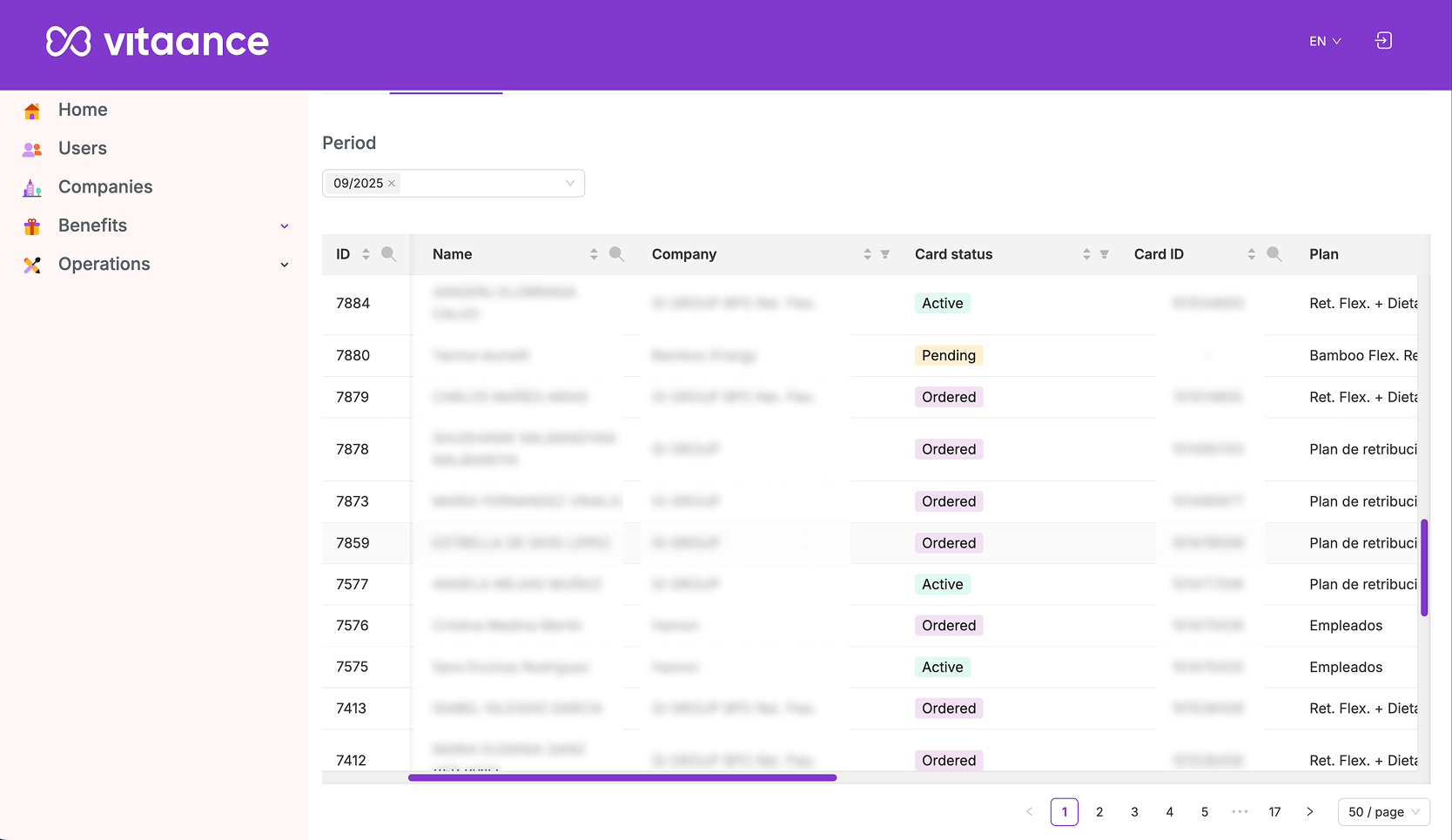This screenshot has height=840, width=1452.
Task: Click the Benefits gift icon
Action: [x=31, y=225]
